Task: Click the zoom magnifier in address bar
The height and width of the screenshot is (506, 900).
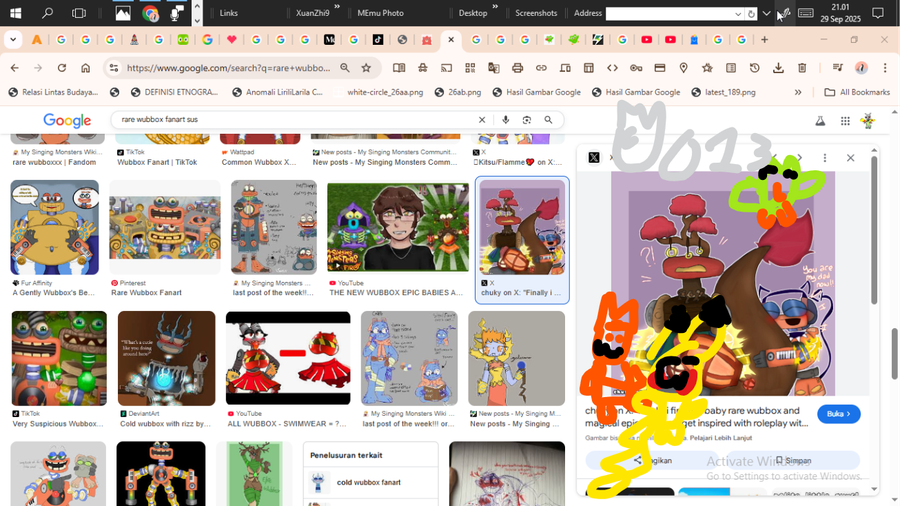Action: pos(345,68)
